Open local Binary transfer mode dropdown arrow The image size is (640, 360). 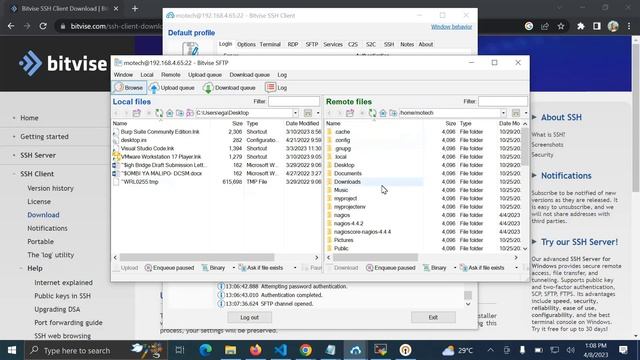click(x=233, y=268)
